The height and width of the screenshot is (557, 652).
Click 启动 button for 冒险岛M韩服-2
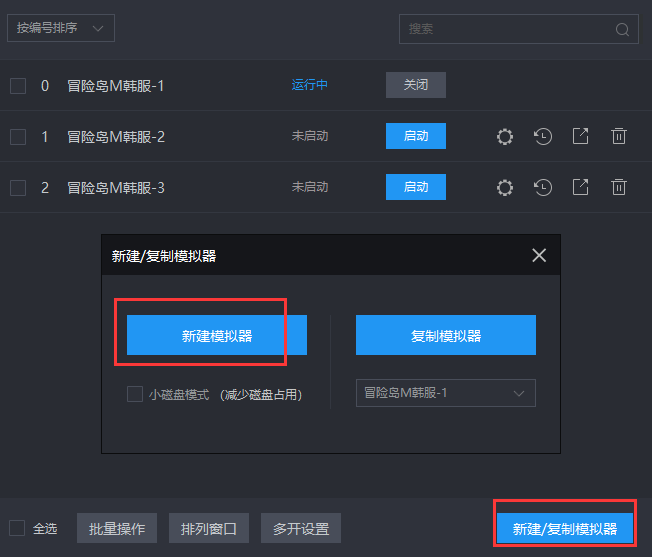point(416,136)
